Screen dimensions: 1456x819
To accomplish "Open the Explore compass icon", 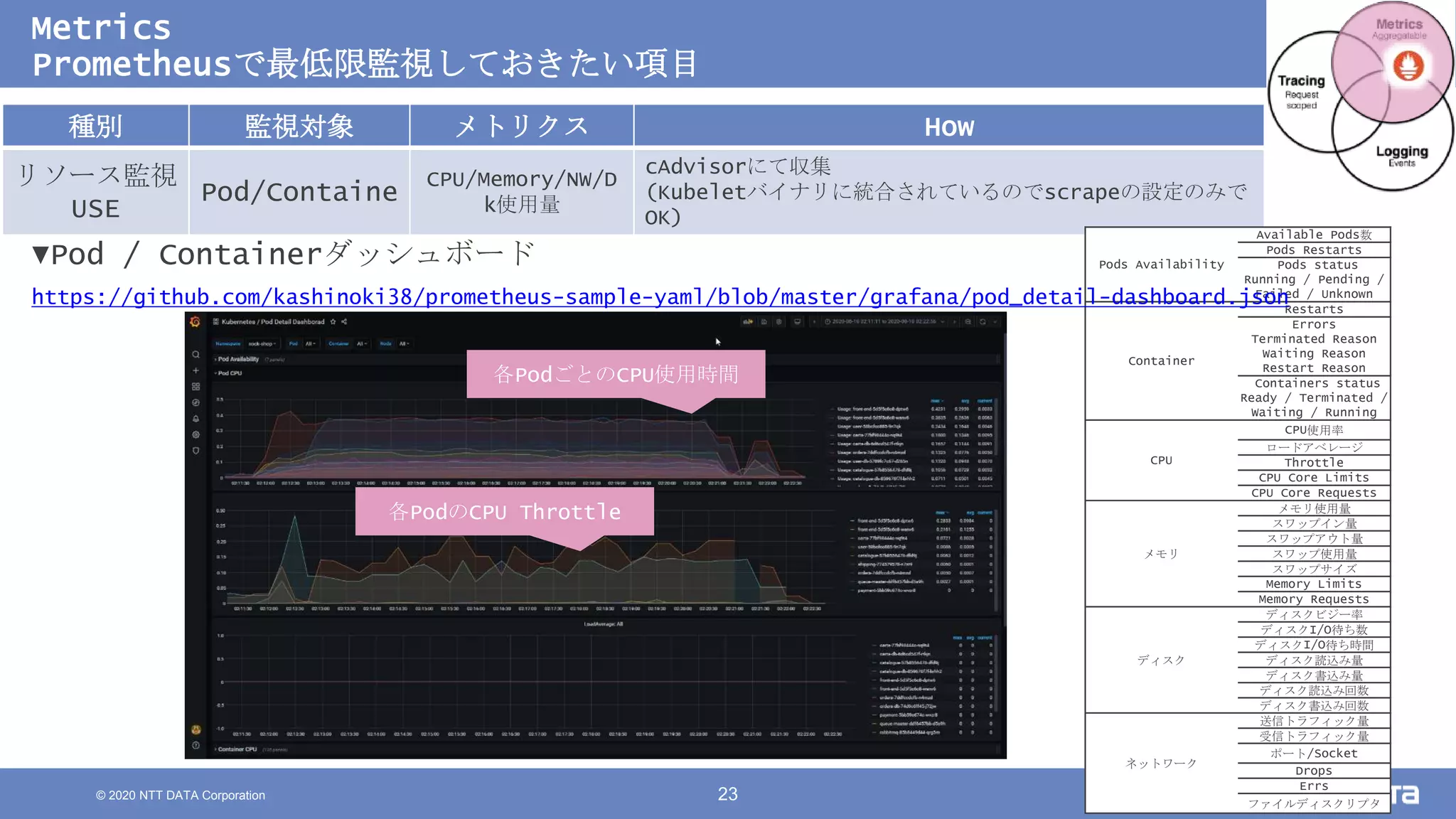I will pyautogui.click(x=196, y=402).
